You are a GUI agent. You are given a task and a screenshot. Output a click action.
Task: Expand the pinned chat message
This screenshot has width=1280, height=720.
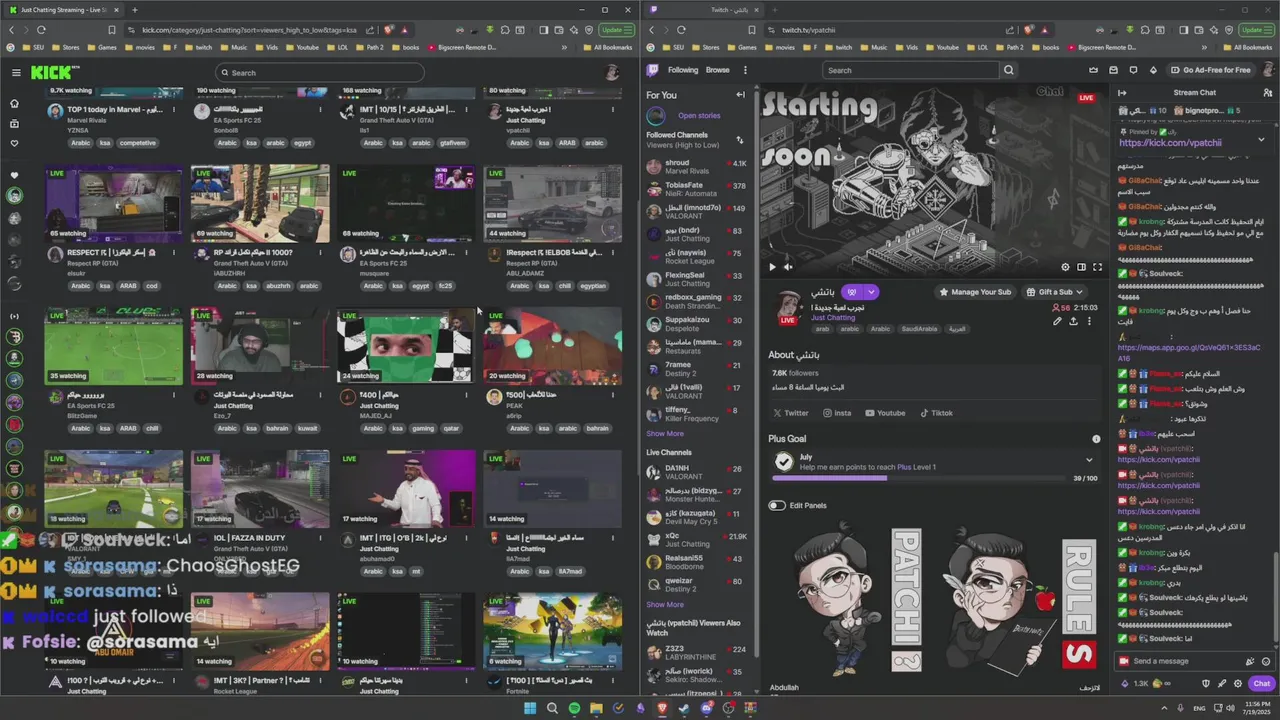coord(1261,139)
